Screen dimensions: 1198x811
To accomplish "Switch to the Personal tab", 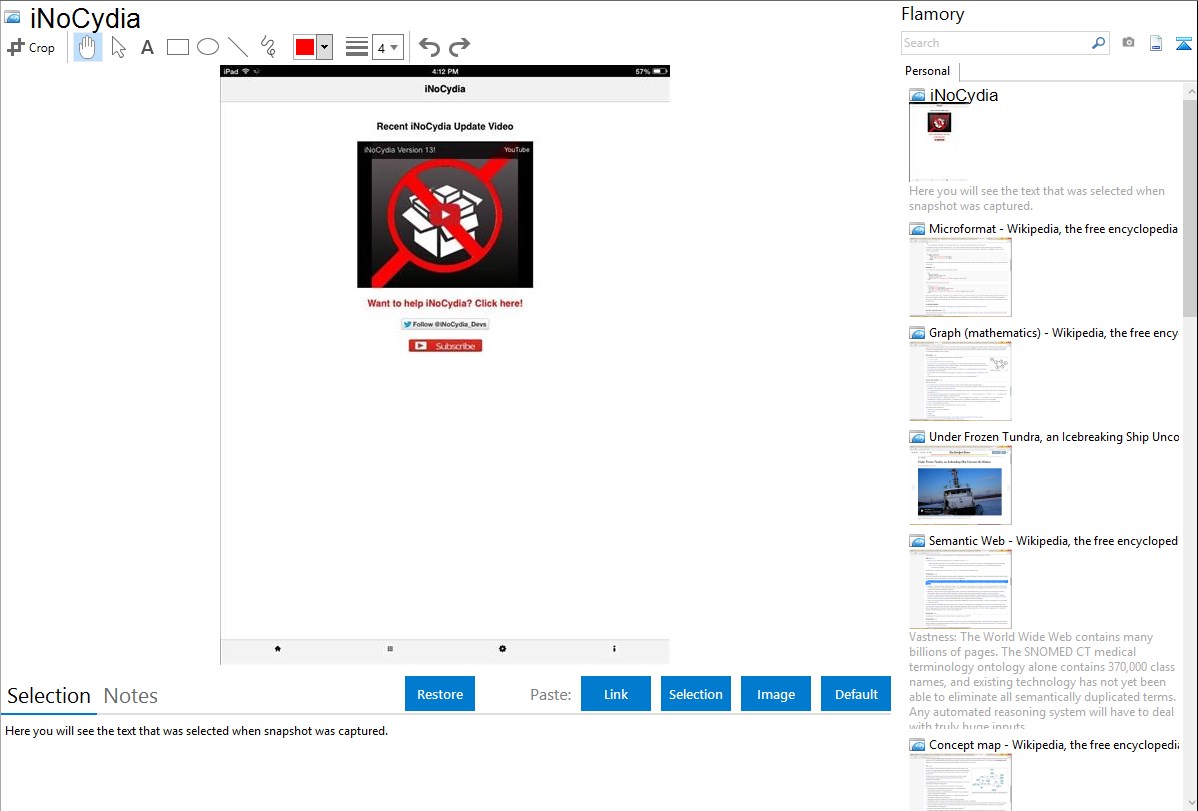I will click(928, 71).
